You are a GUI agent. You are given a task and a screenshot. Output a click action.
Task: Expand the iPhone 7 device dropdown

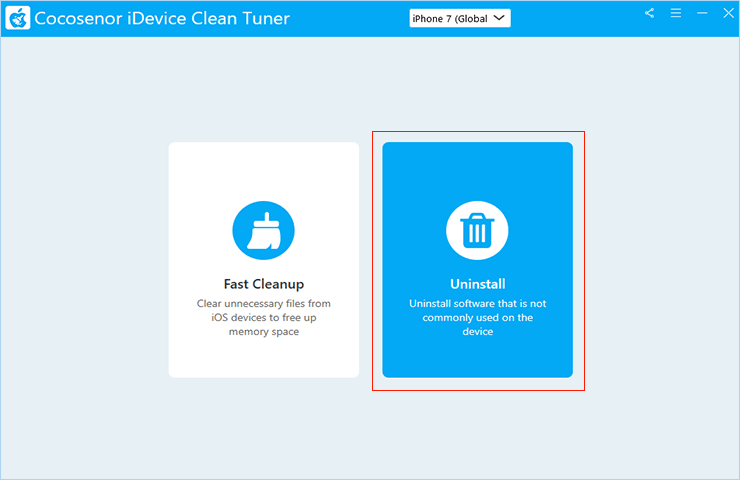coord(460,18)
